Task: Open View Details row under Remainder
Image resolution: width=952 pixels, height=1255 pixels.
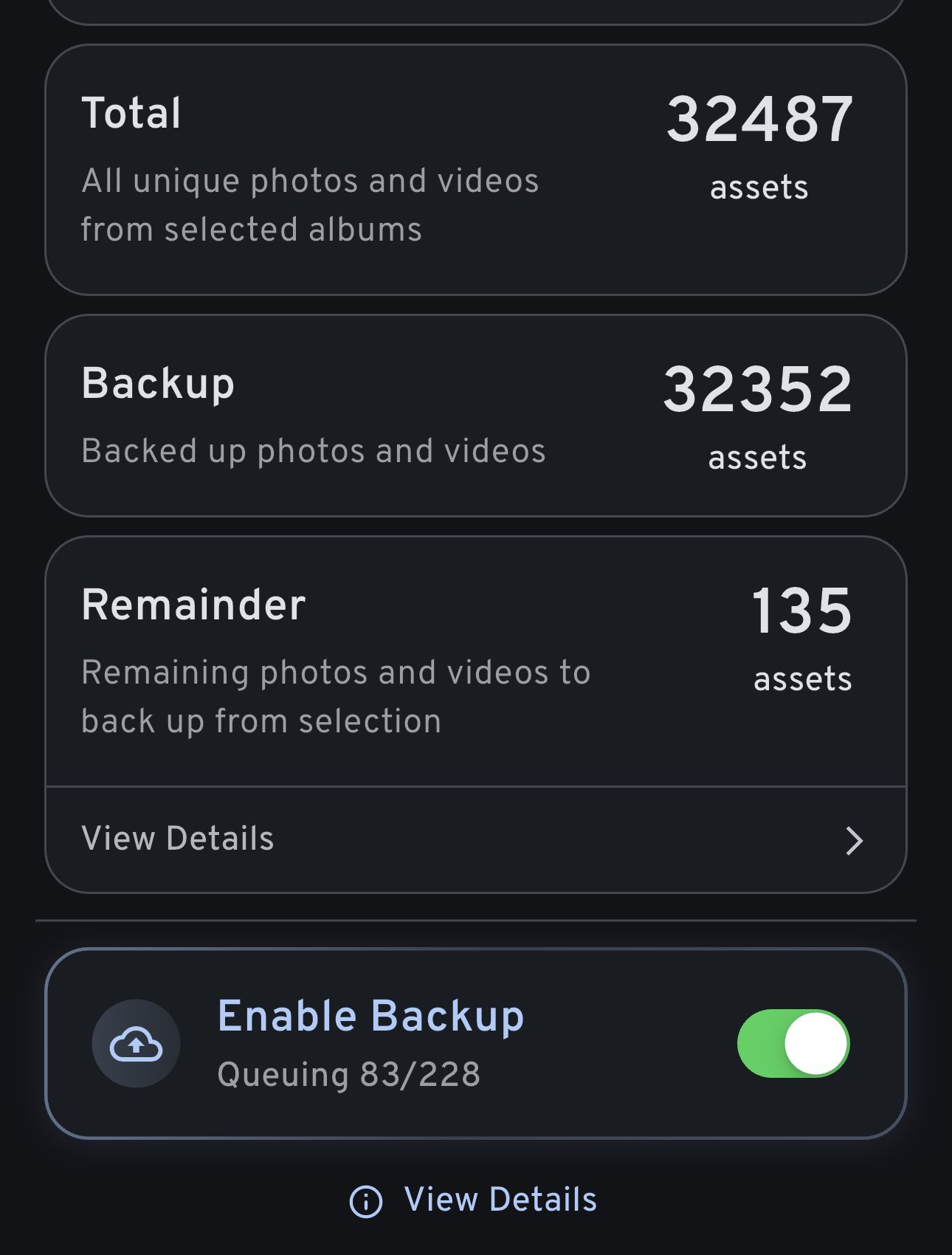Action: point(177,839)
